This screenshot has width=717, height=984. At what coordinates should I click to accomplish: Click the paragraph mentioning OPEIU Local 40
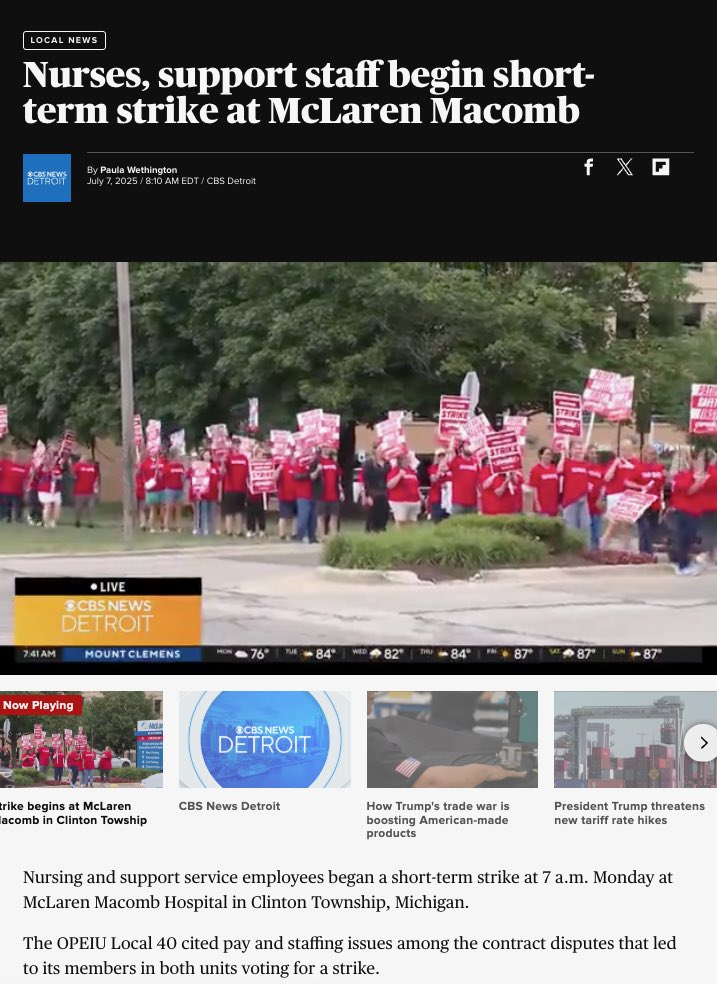tap(349, 955)
